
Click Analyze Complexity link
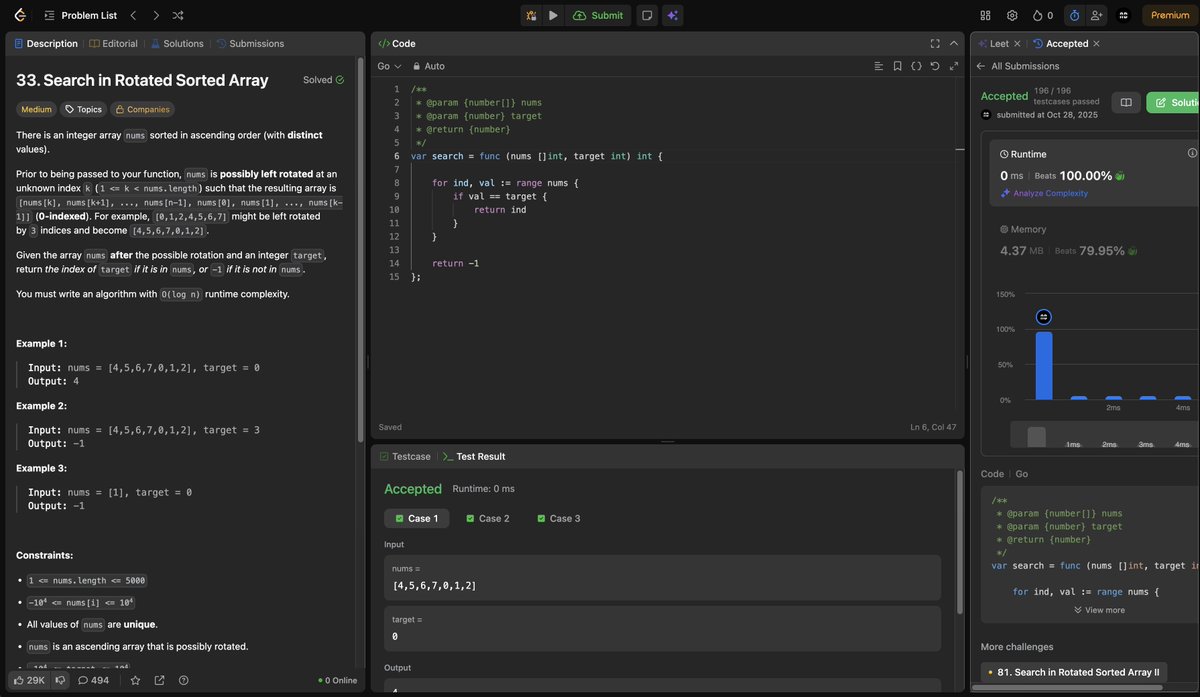coord(1044,193)
